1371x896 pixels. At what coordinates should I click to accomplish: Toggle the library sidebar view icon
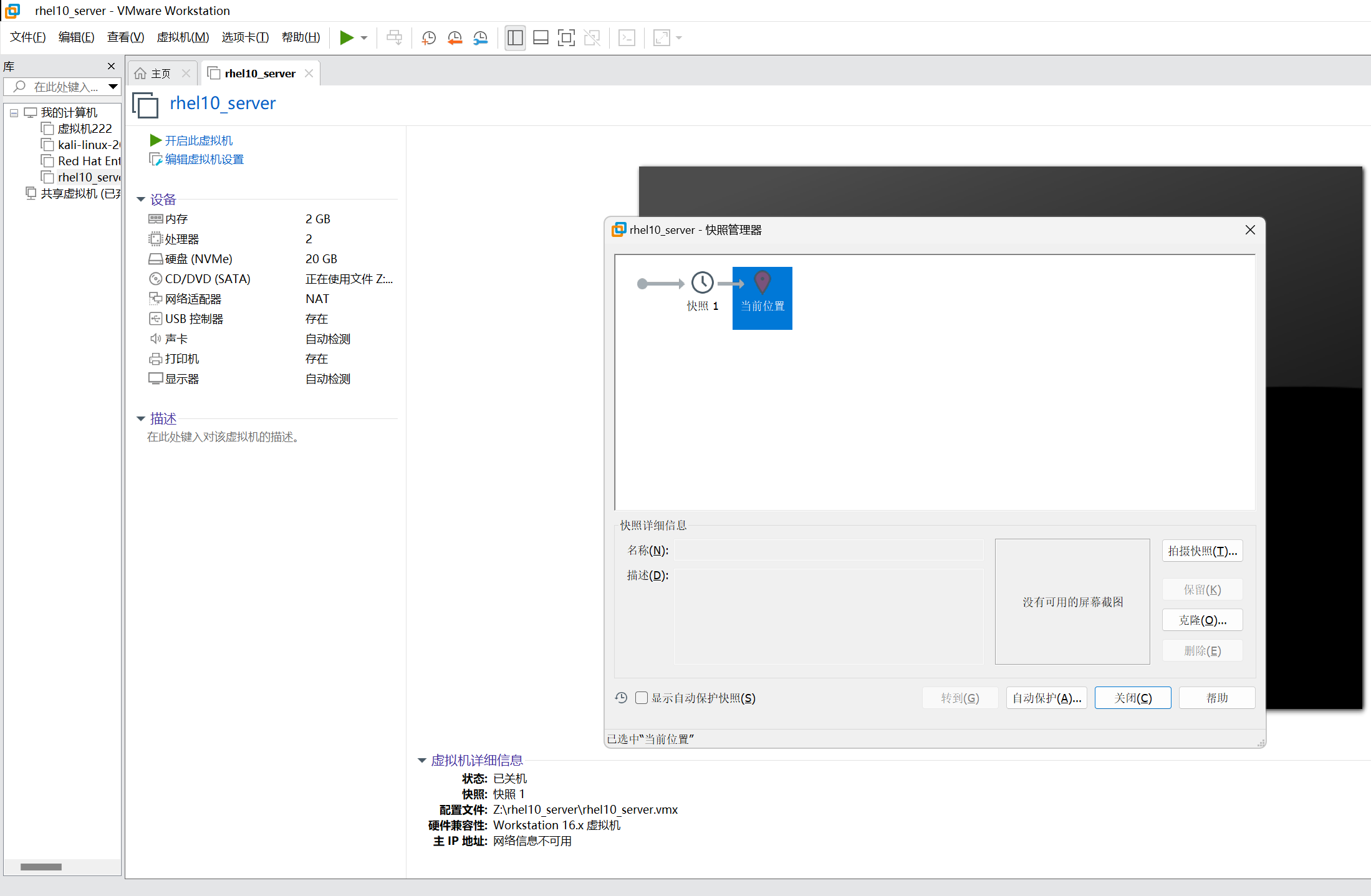[x=515, y=38]
